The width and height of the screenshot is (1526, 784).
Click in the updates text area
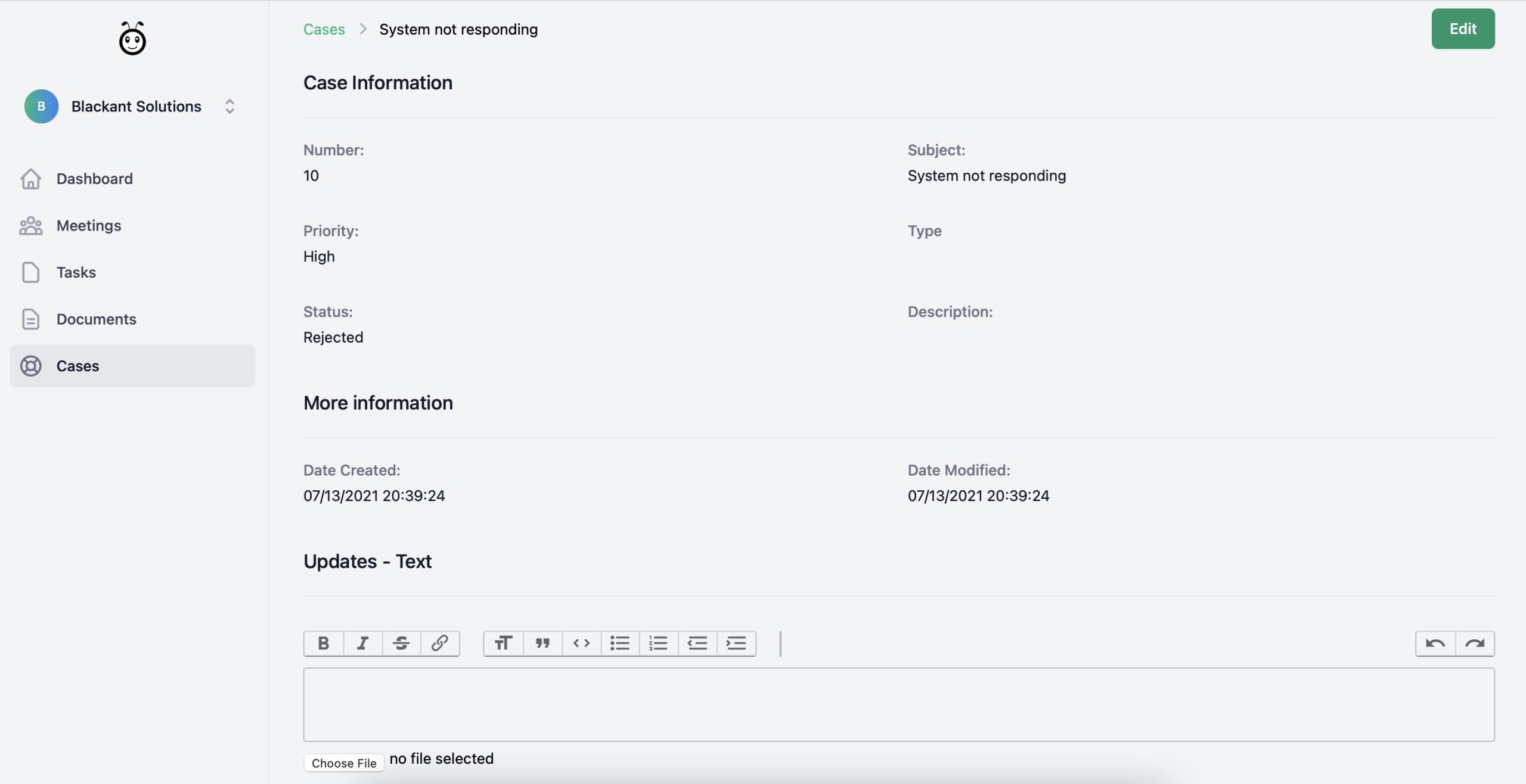point(899,705)
